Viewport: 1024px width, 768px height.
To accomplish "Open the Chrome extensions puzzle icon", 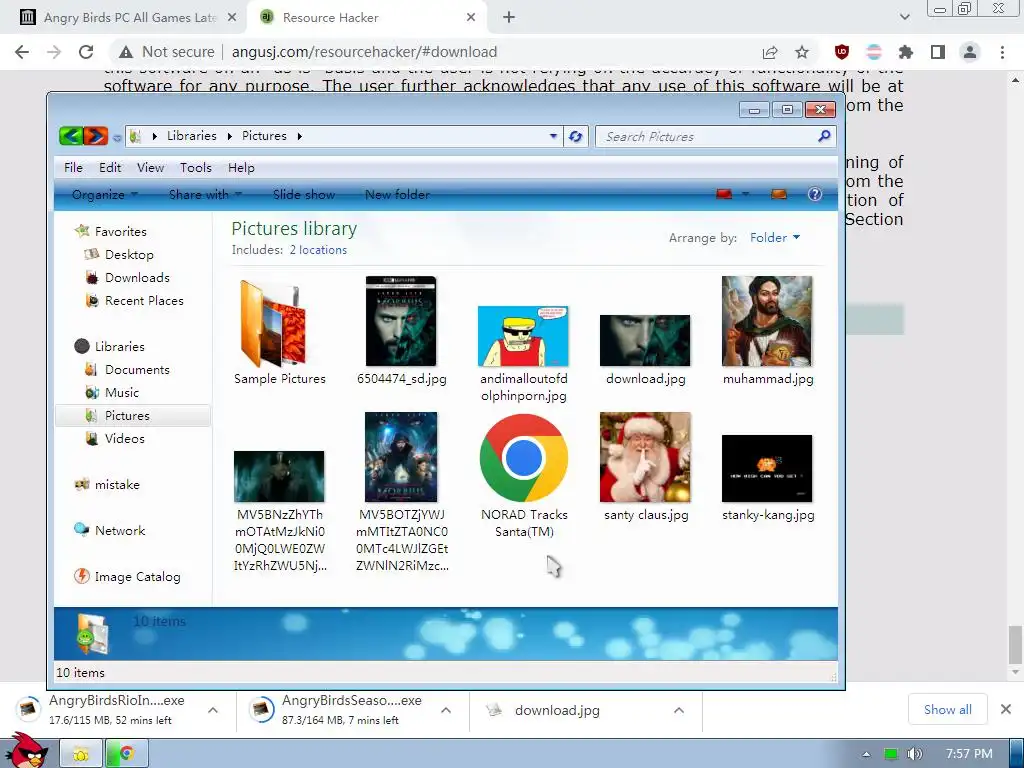I will coord(906,52).
